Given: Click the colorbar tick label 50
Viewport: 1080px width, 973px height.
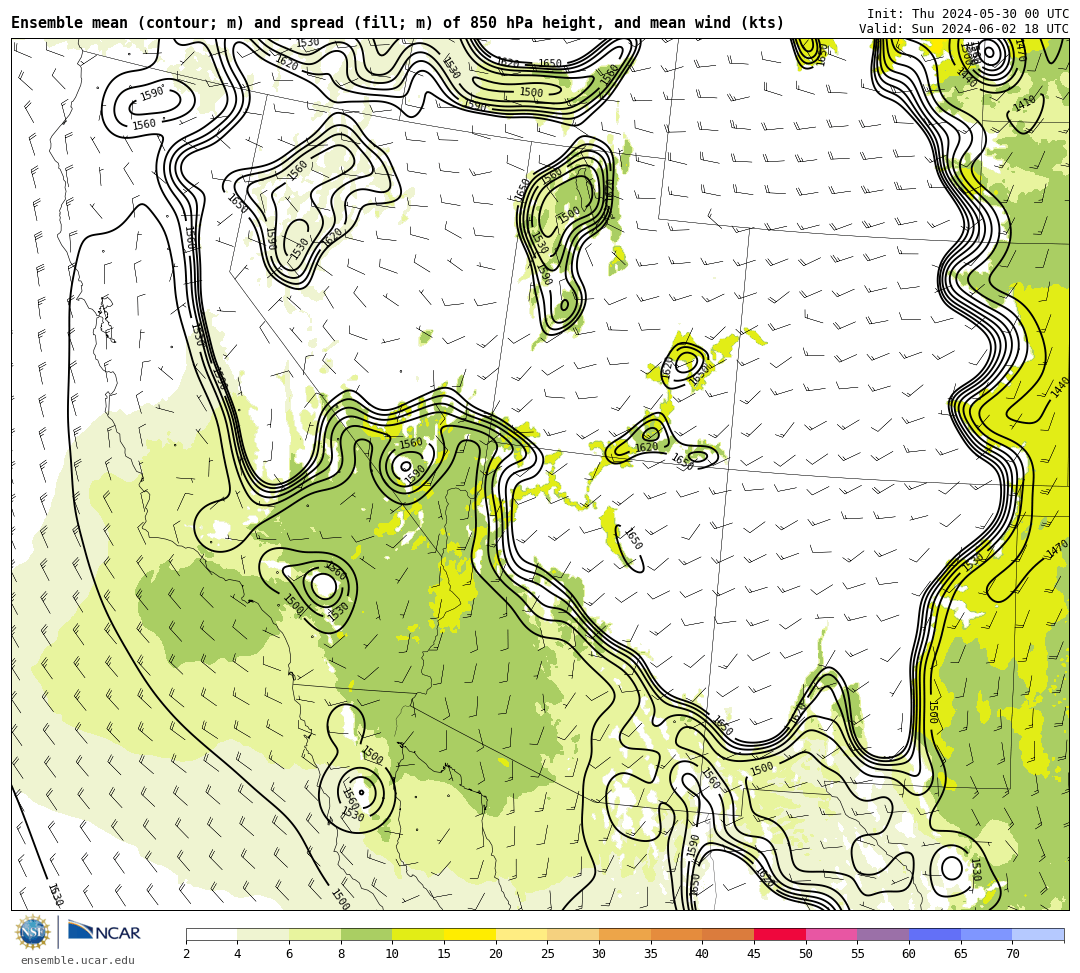Looking at the screenshot, I should [x=806, y=954].
